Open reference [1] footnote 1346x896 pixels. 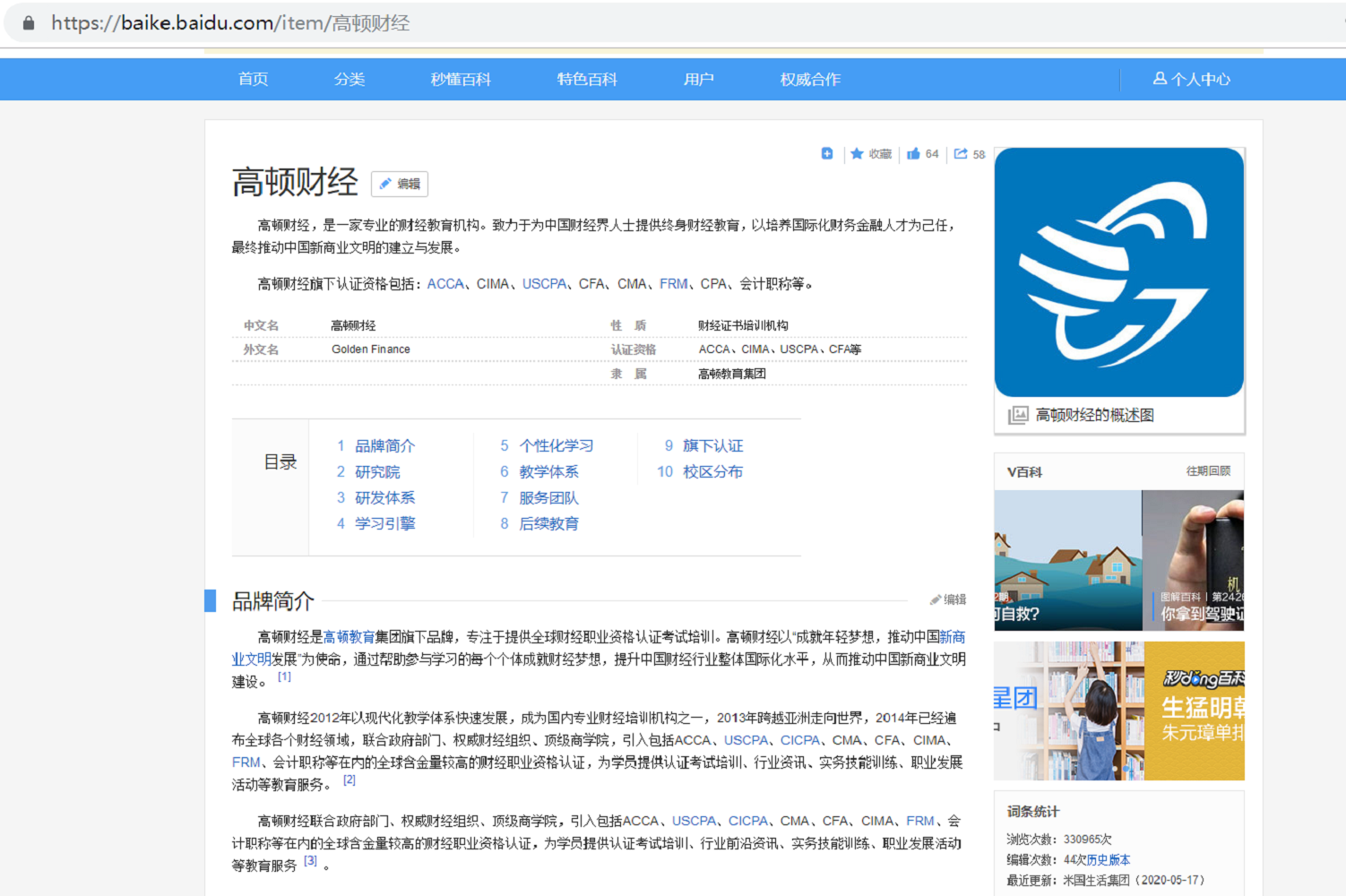(284, 677)
